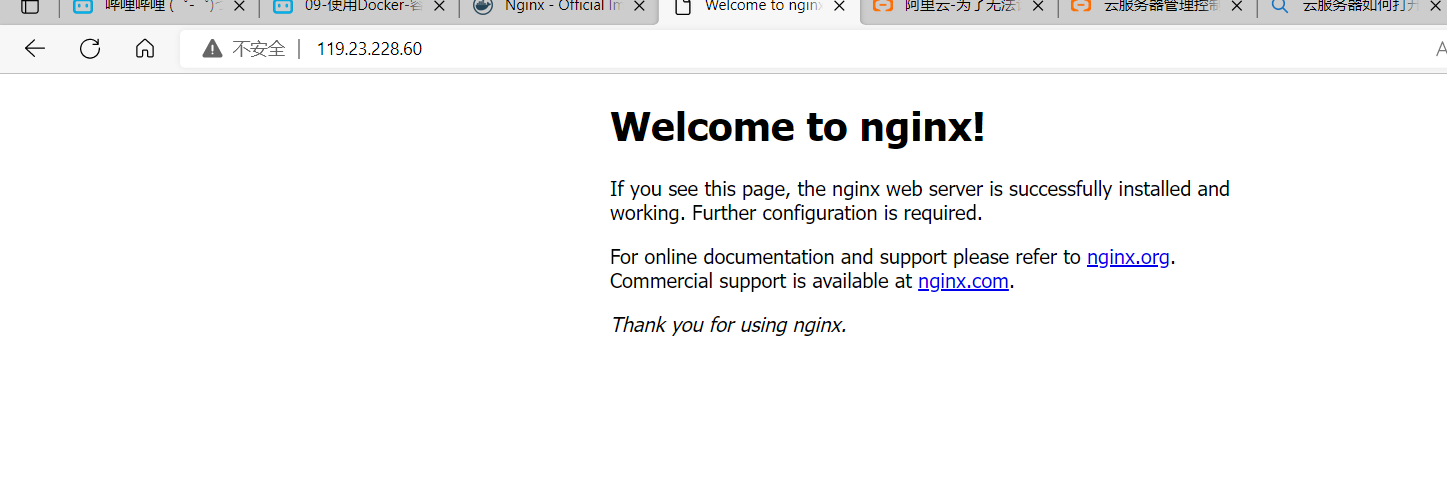Close the Nginx - Official Image tab
The width and height of the screenshot is (1447, 483).
[639, 7]
